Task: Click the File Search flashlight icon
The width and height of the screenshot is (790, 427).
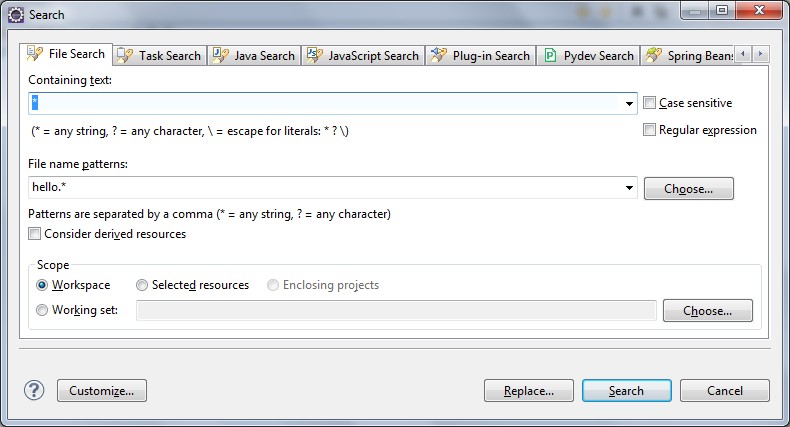Action: [35, 54]
